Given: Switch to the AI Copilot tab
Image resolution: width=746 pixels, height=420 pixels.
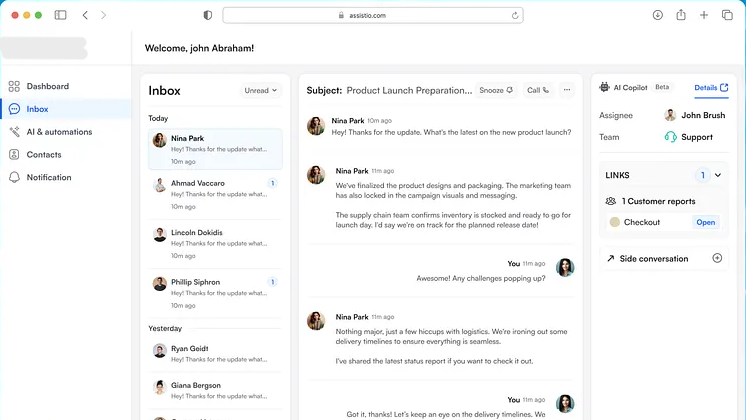Looking at the screenshot, I should coord(634,88).
